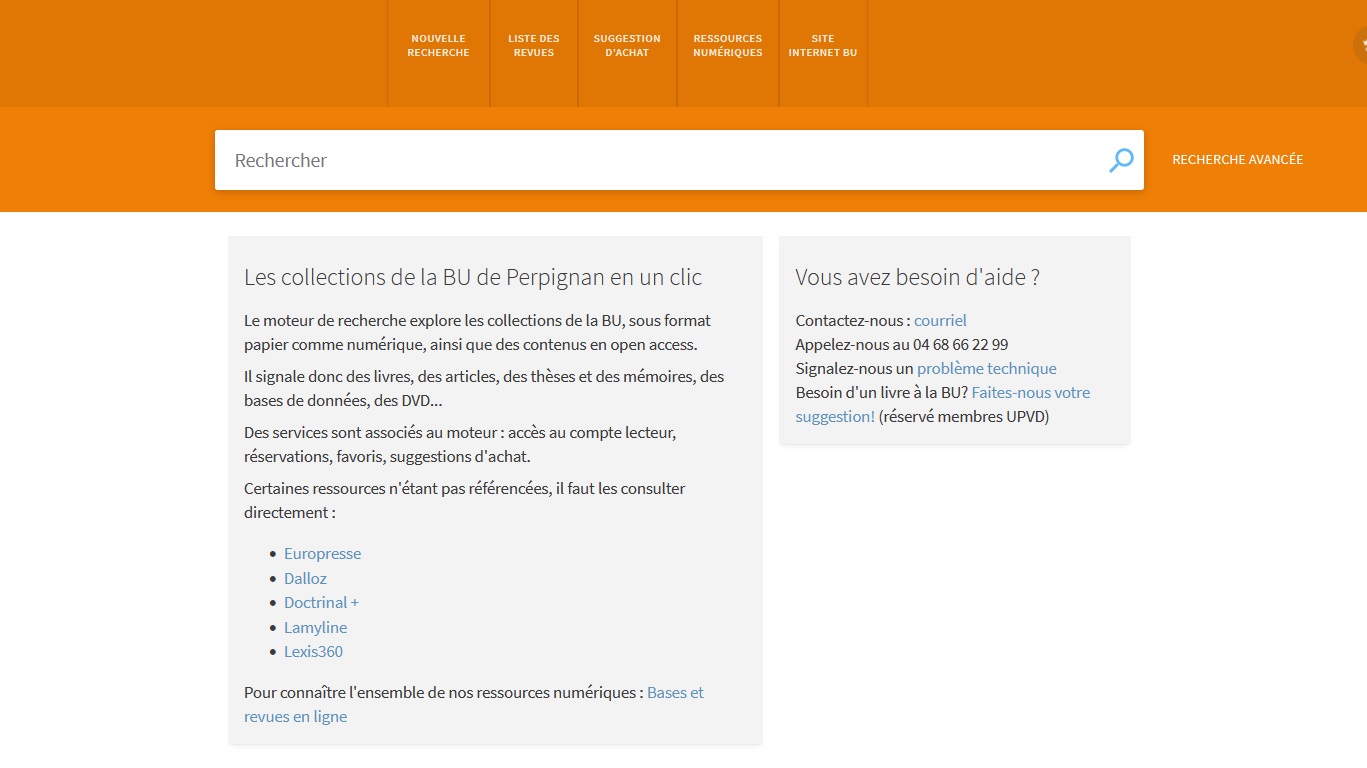This screenshot has width=1367, height=768.
Task: Visit Site Internet BU from the menu
Action: coord(822,46)
